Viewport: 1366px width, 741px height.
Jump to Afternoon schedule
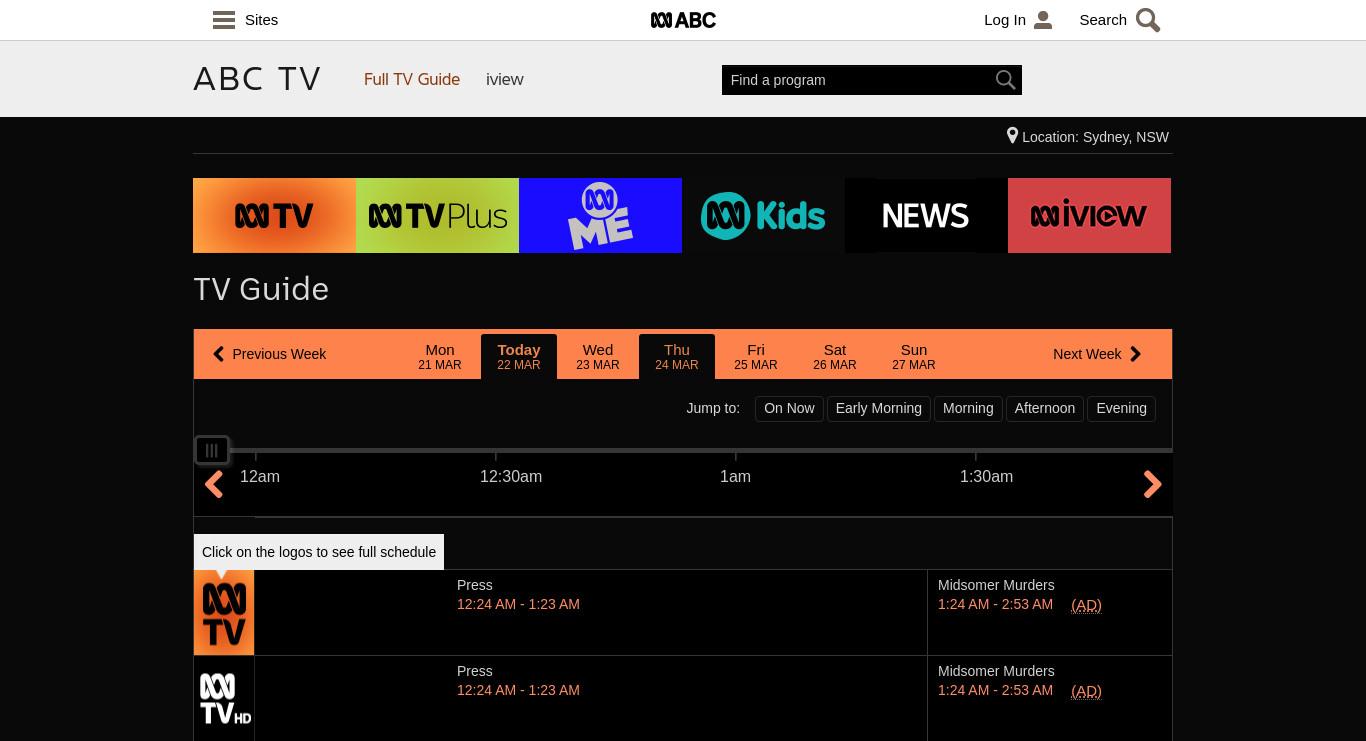pos(1045,408)
